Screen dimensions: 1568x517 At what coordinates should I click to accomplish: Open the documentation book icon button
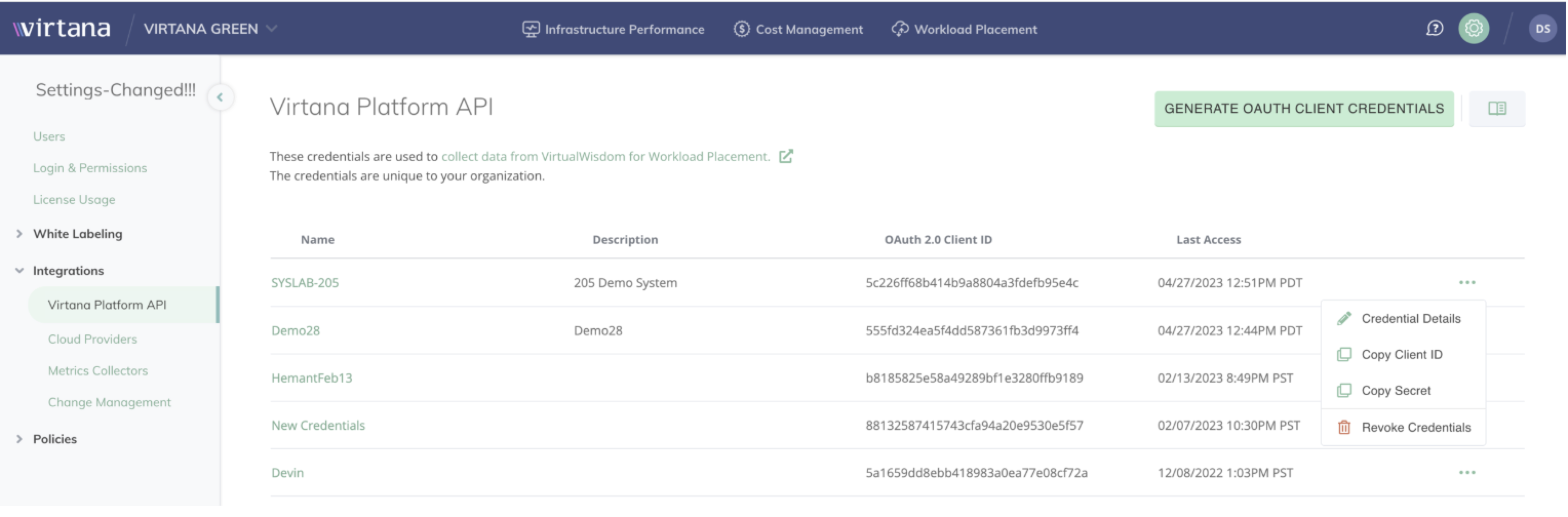click(1496, 109)
